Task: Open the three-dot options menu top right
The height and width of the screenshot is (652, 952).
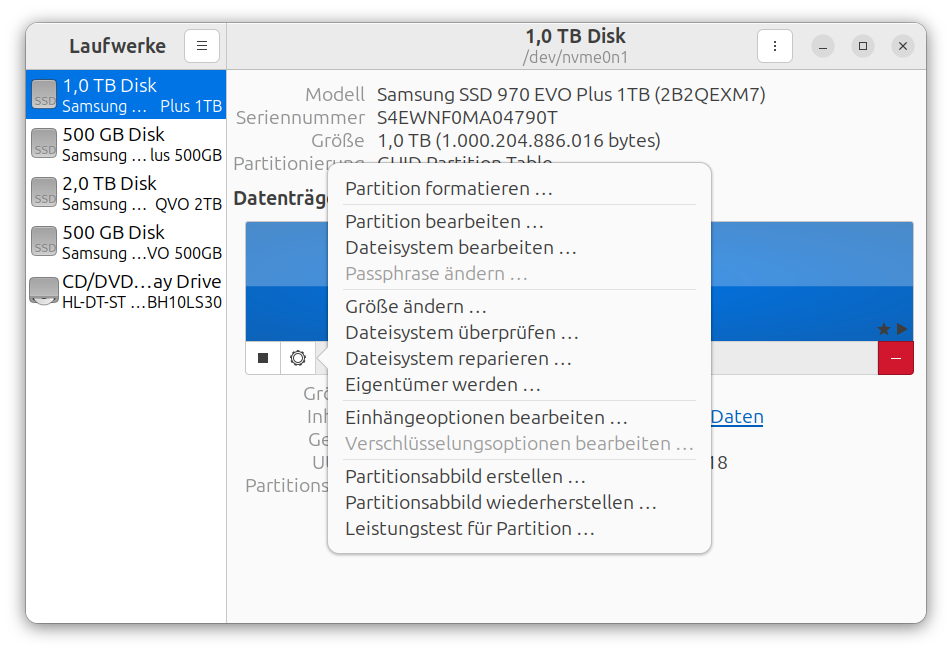Action: coord(775,45)
